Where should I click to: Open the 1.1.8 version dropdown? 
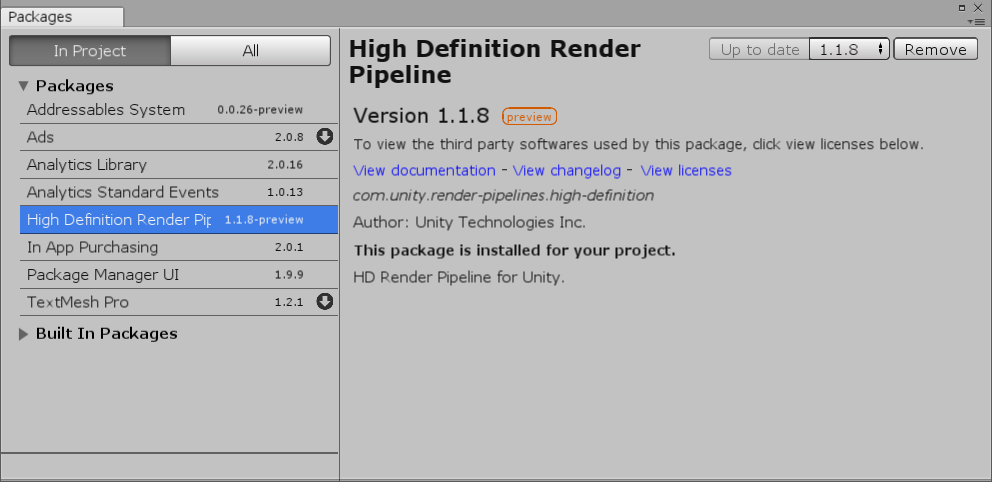click(x=848, y=50)
